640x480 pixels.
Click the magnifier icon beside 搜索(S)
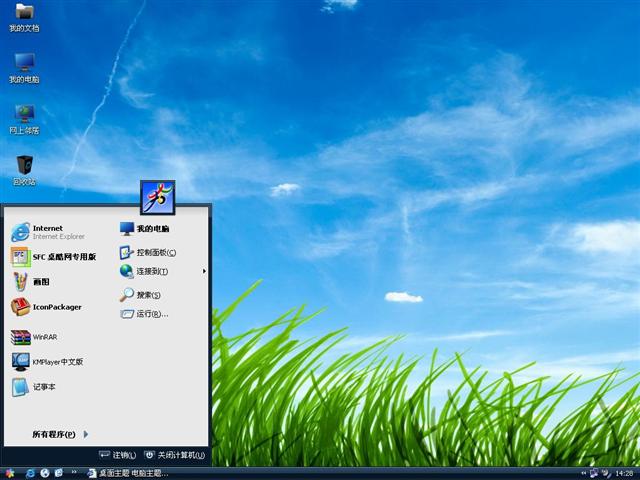tap(127, 295)
